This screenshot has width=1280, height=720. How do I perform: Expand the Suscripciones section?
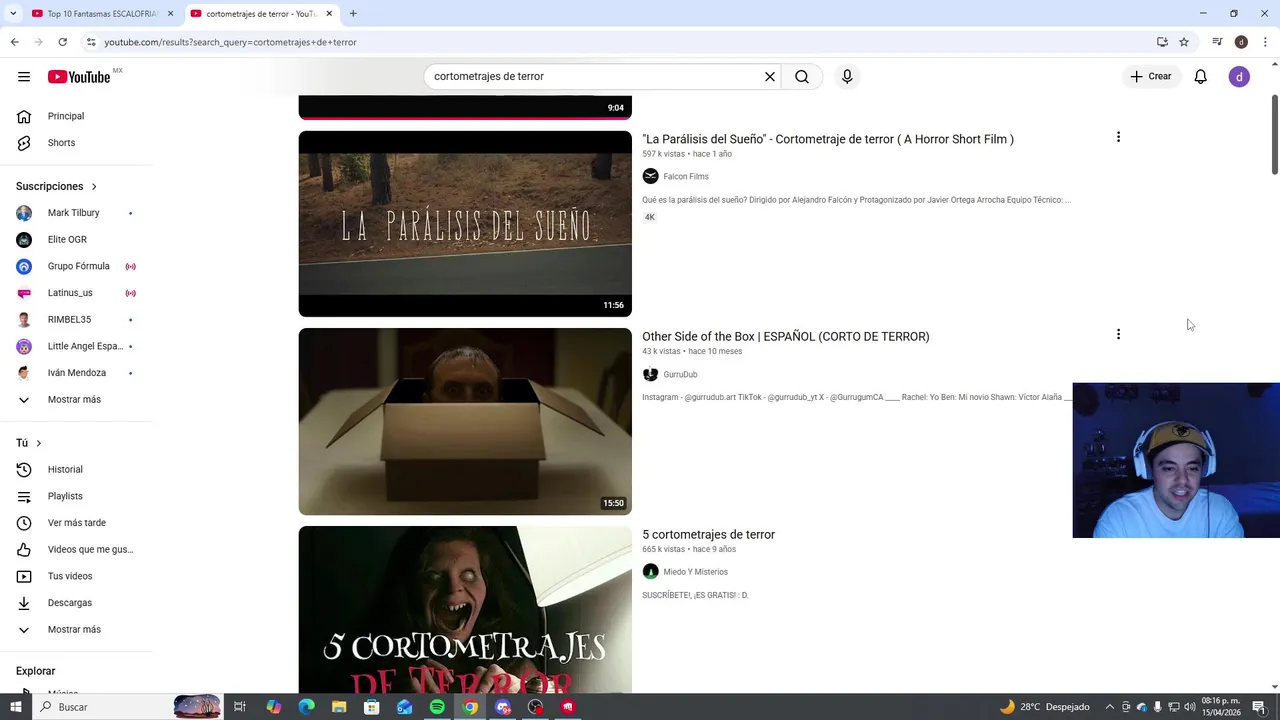(57, 186)
